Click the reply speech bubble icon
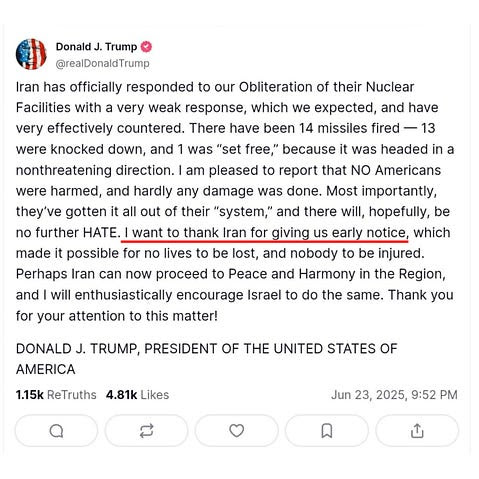The image size is (479, 479). [x=56, y=431]
